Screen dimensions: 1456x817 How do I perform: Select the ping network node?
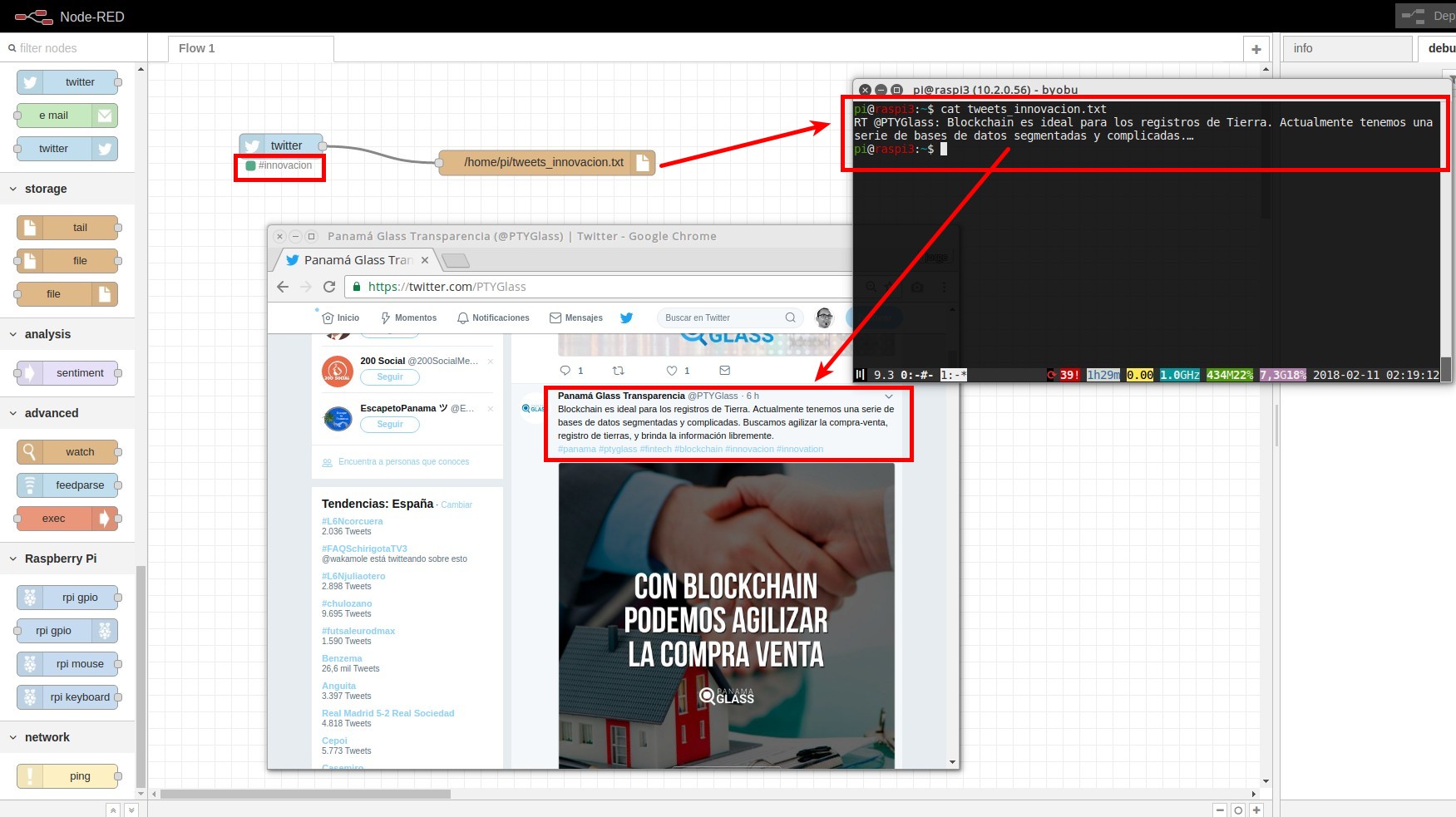(x=67, y=776)
